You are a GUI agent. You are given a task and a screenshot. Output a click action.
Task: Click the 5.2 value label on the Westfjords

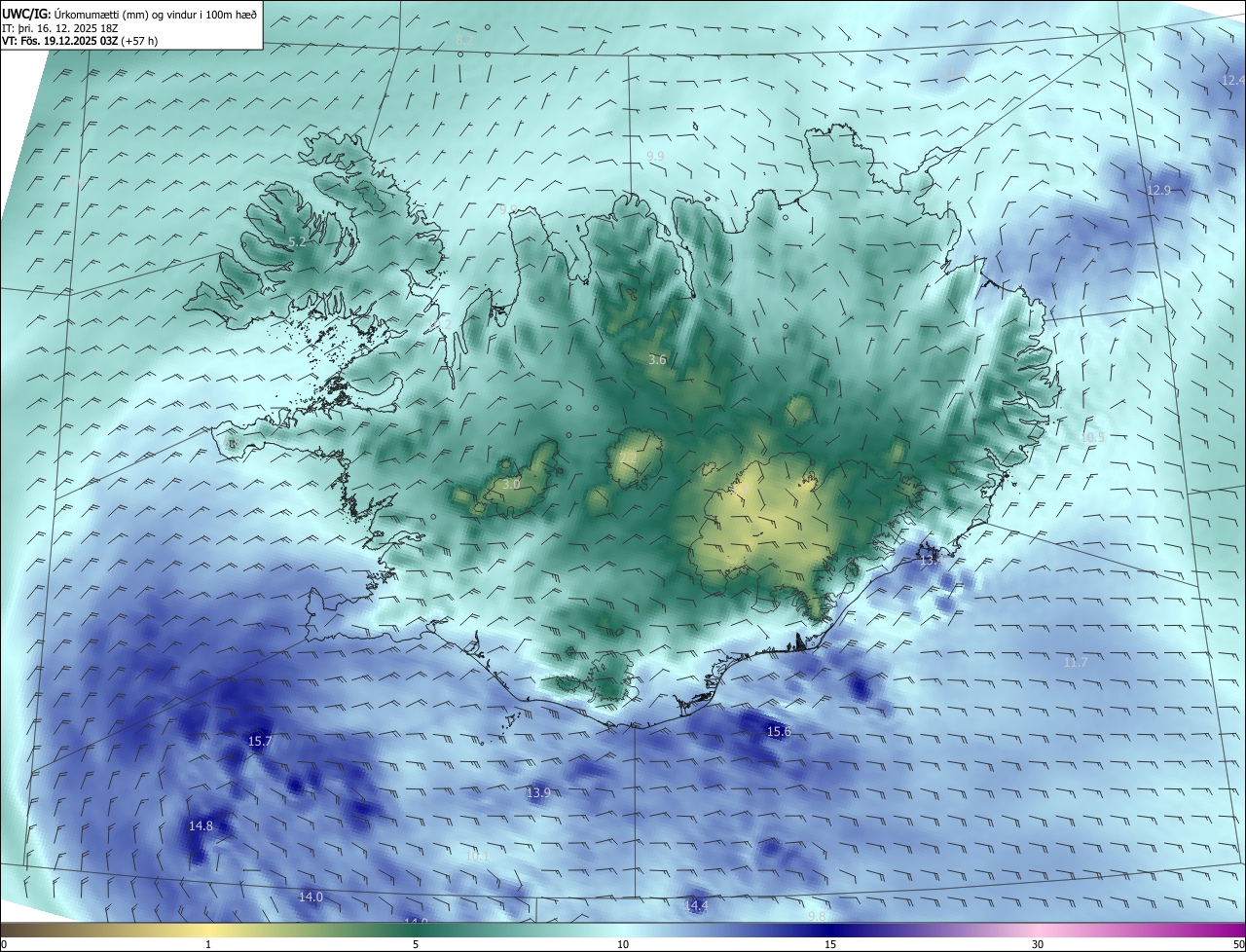pyautogui.click(x=298, y=240)
